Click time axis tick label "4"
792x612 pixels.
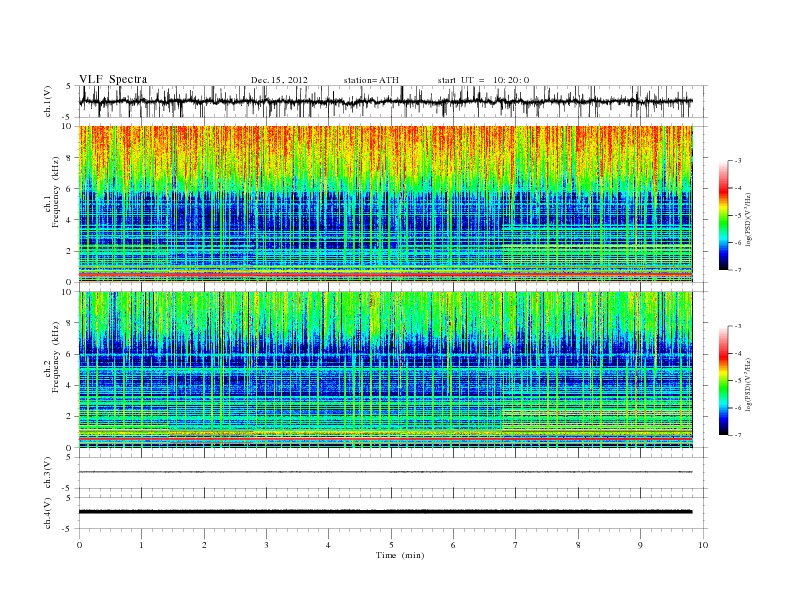(328, 545)
